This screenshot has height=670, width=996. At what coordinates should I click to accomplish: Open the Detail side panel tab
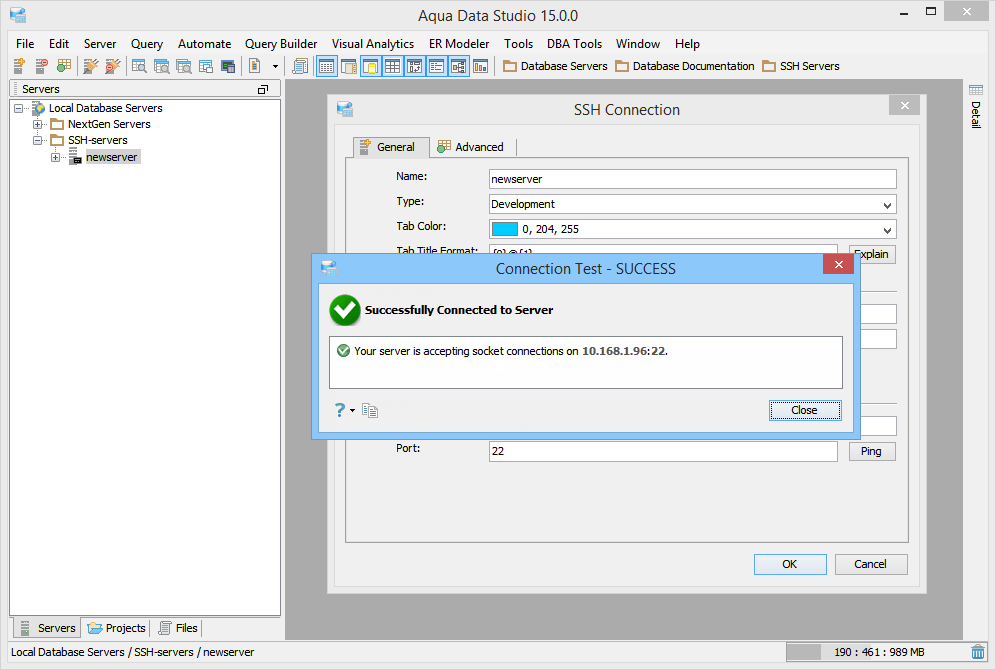coord(976,105)
